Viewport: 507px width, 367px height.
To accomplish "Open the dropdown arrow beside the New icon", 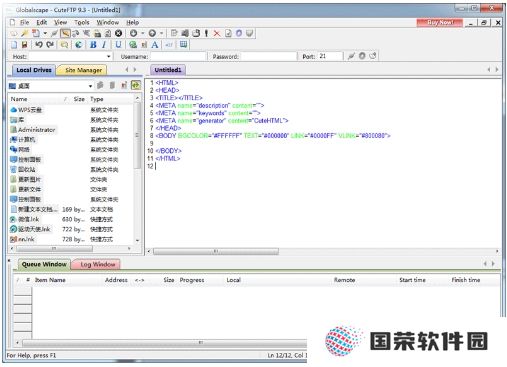I will coord(45,33).
